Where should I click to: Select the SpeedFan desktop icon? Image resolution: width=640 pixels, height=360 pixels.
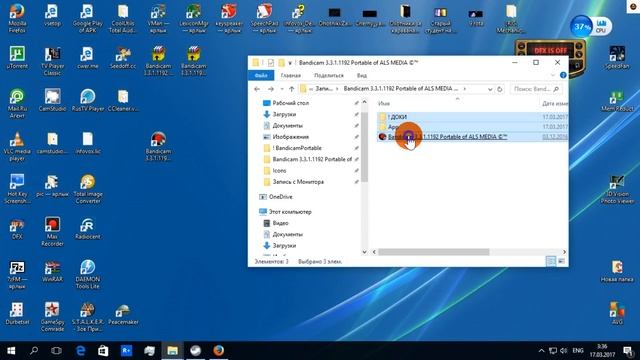pos(617,58)
